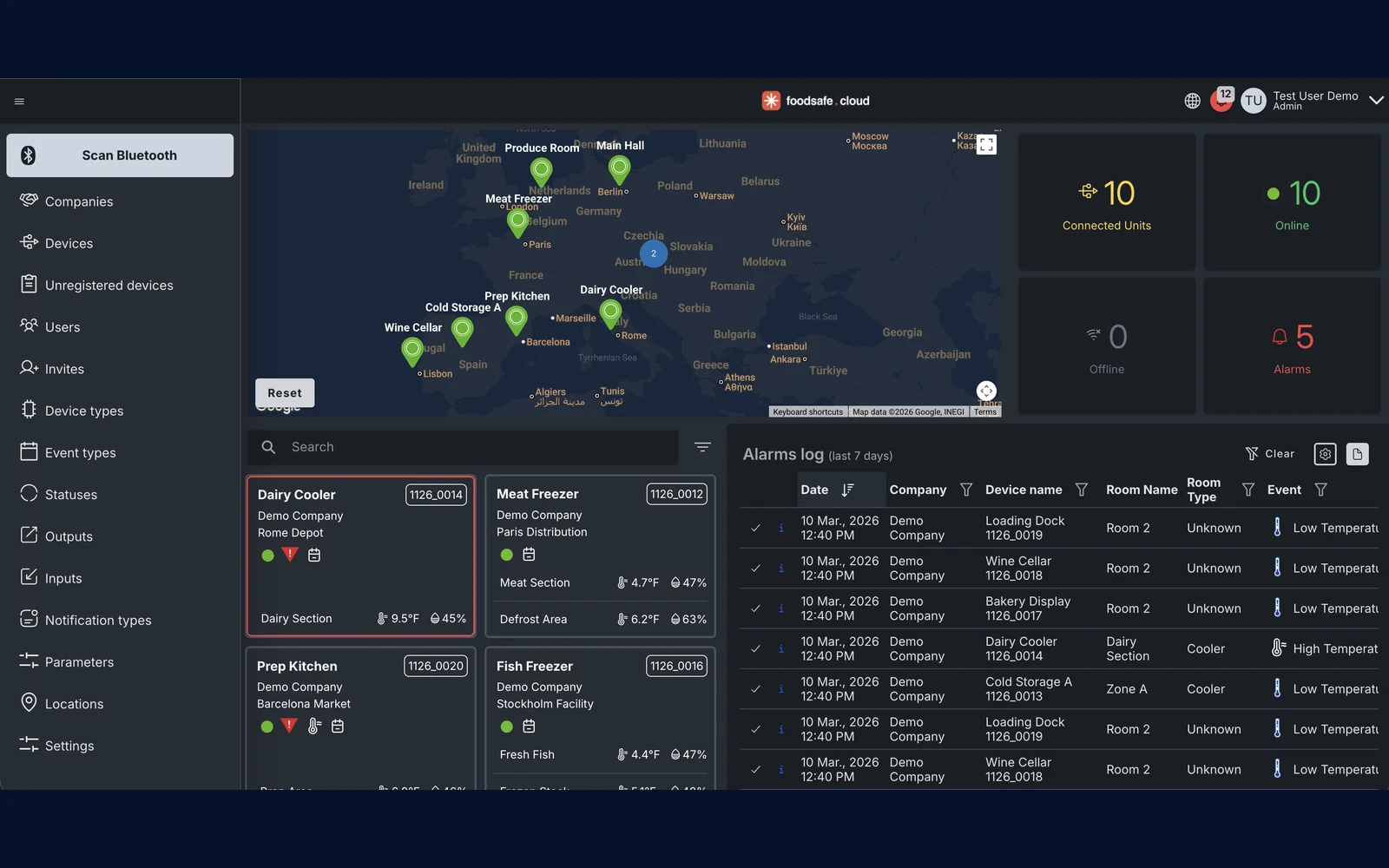Click device ID 1126_0012 badge
The image size is (1389, 868).
coord(676,494)
